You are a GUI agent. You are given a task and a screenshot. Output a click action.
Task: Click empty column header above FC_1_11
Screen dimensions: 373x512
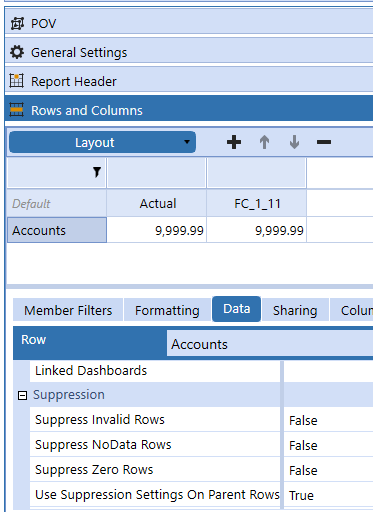pos(257,173)
